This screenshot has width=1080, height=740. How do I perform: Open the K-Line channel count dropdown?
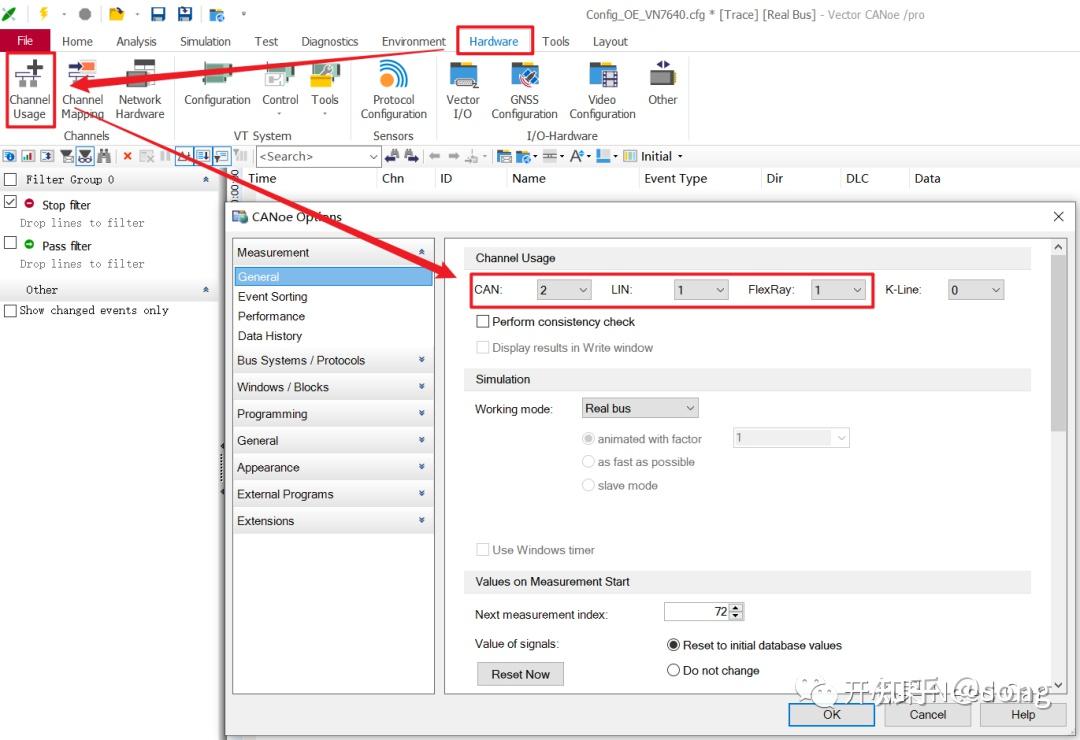pos(976,290)
